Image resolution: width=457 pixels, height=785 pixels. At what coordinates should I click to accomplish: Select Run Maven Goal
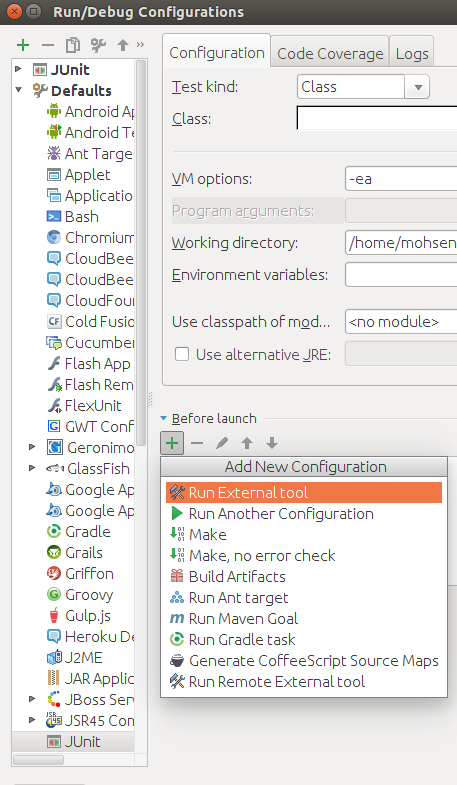point(304,619)
